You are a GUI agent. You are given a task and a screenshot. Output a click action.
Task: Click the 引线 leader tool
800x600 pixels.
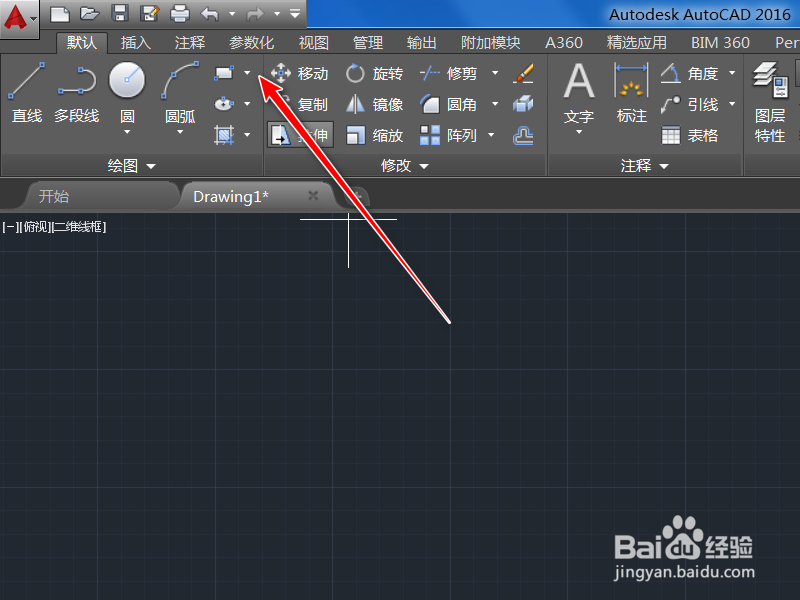[690, 105]
